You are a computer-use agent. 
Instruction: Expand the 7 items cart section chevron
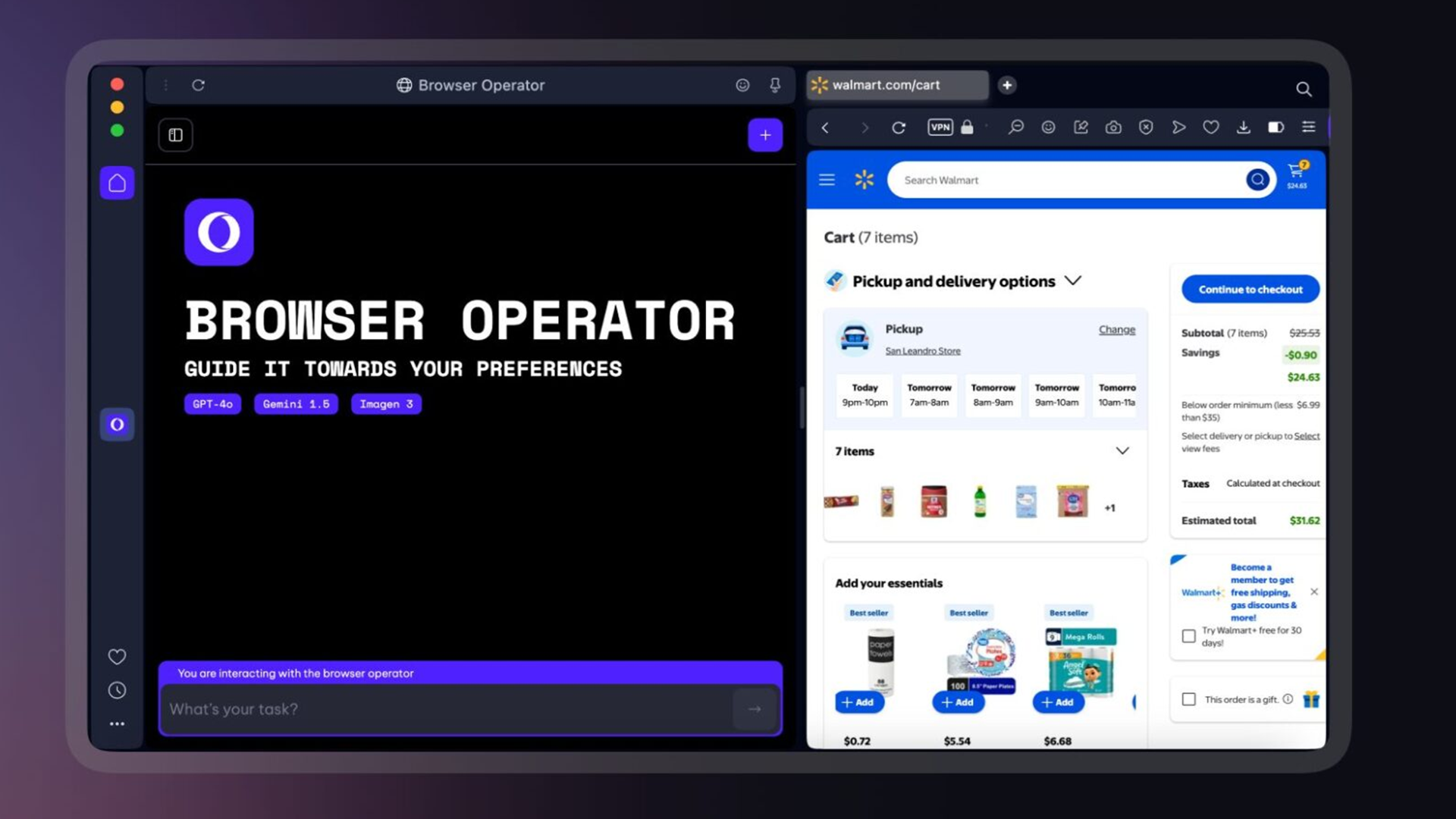(1123, 451)
